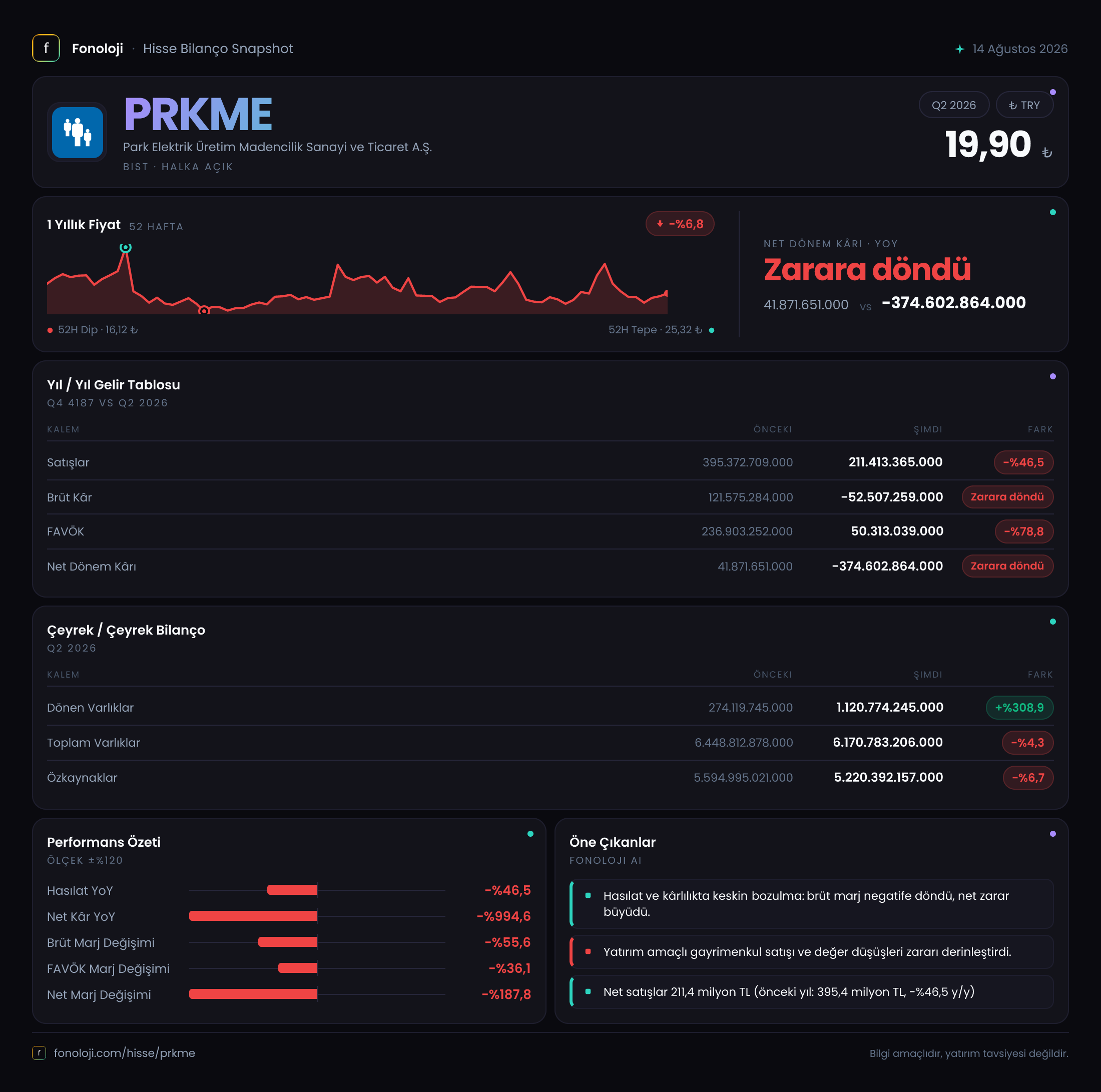Click the FAVÖK previous value 236.903.252.000
The width and height of the screenshot is (1101, 1092).
coord(747,531)
